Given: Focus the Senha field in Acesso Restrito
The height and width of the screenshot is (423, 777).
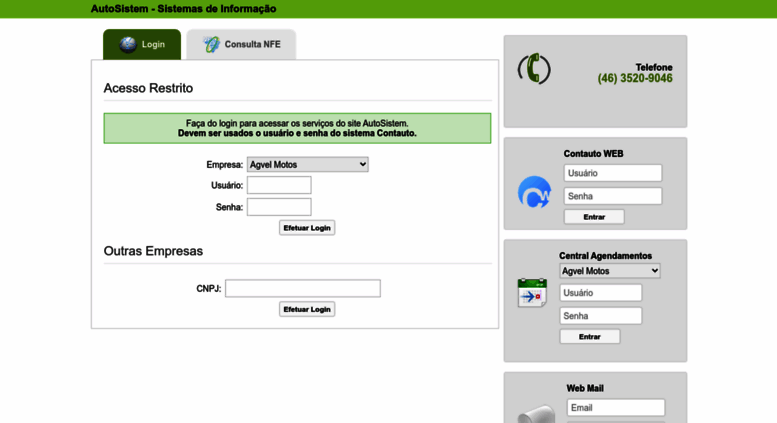Looking at the screenshot, I should [279, 207].
